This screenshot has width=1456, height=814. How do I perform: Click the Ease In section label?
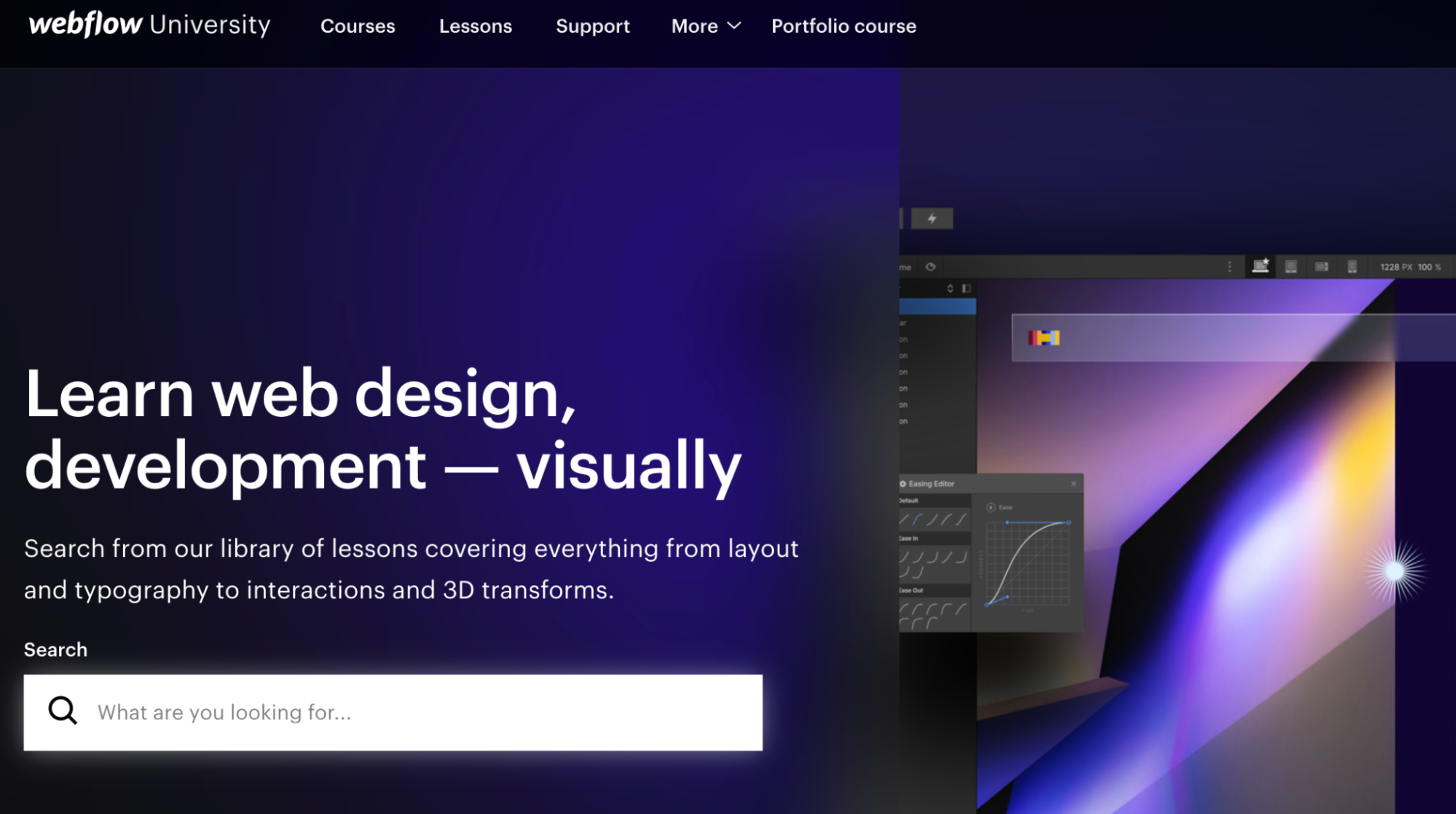coord(908,539)
